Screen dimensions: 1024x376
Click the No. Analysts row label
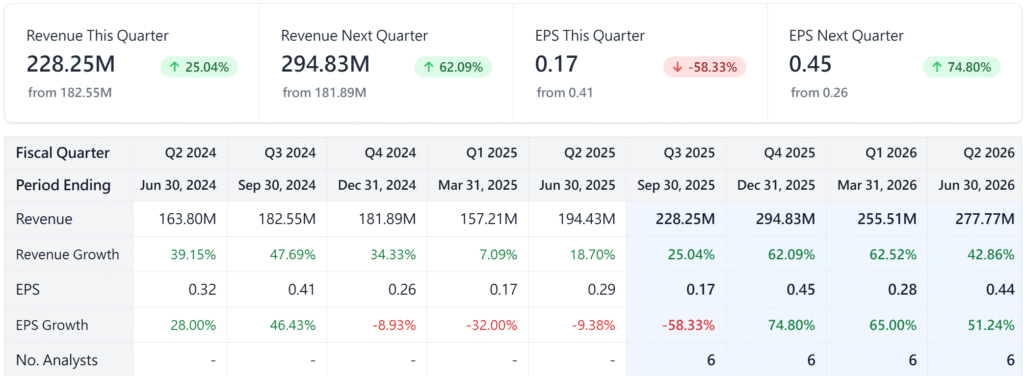coord(57,360)
